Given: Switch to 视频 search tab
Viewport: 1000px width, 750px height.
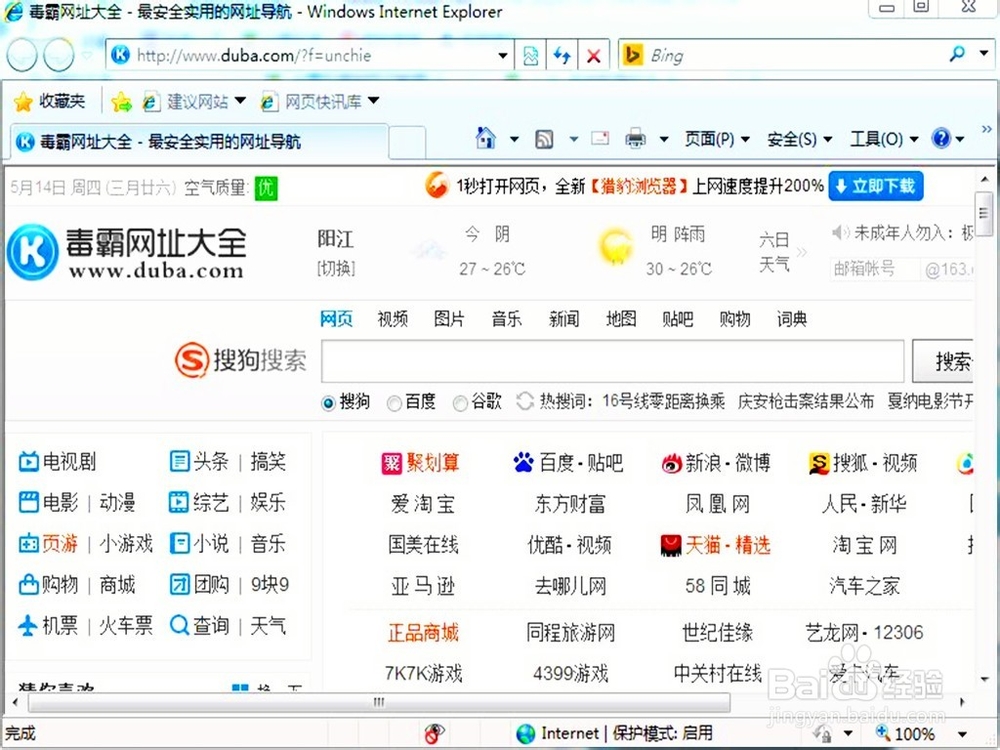Looking at the screenshot, I should click(392, 318).
